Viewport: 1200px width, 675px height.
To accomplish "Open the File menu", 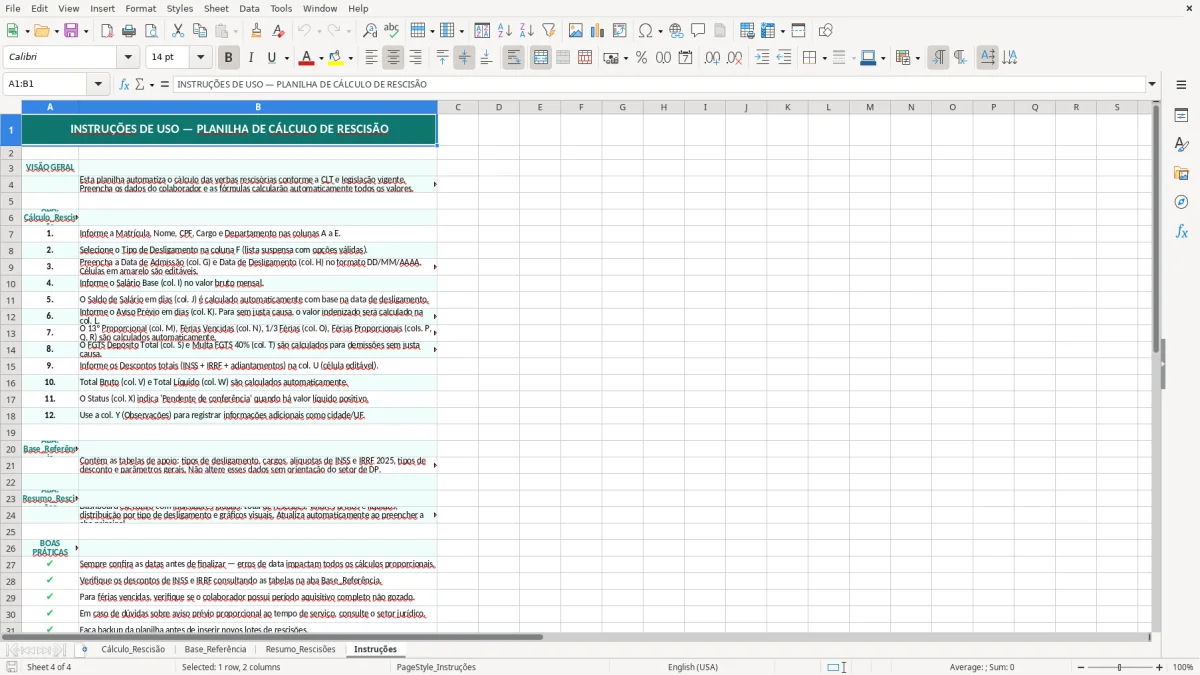I will [x=13, y=8].
